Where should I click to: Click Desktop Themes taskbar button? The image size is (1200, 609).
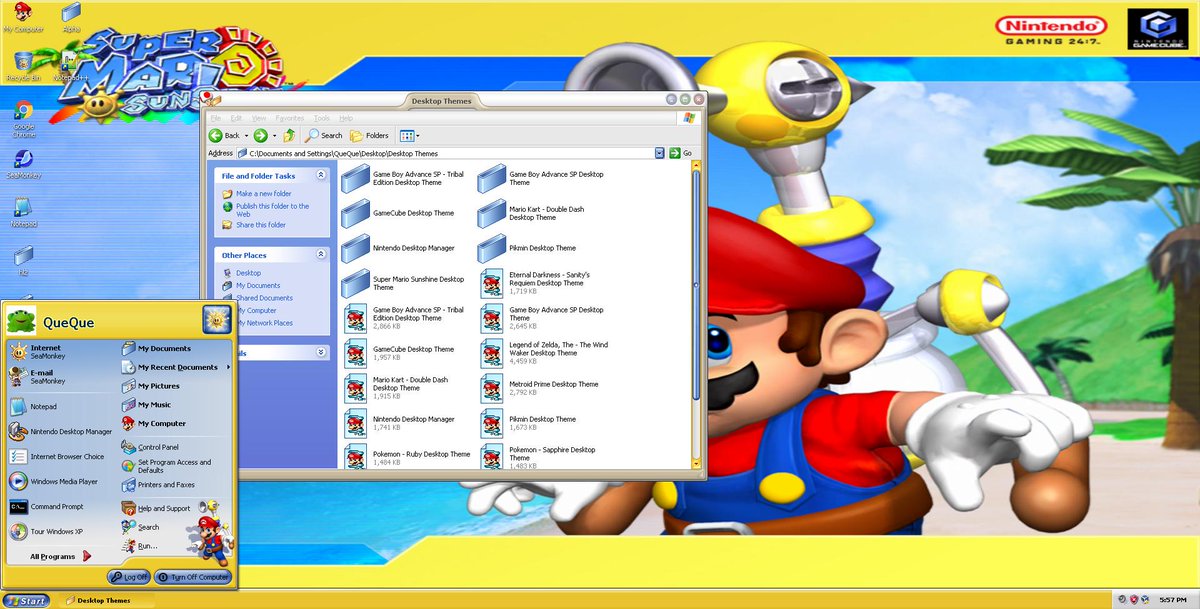106,600
